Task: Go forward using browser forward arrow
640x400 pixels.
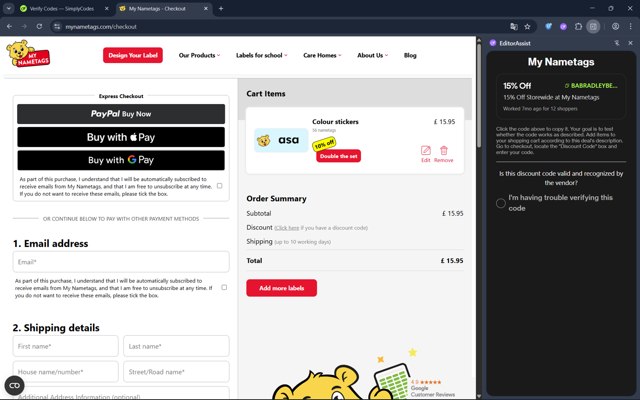Action: click(24, 27)
